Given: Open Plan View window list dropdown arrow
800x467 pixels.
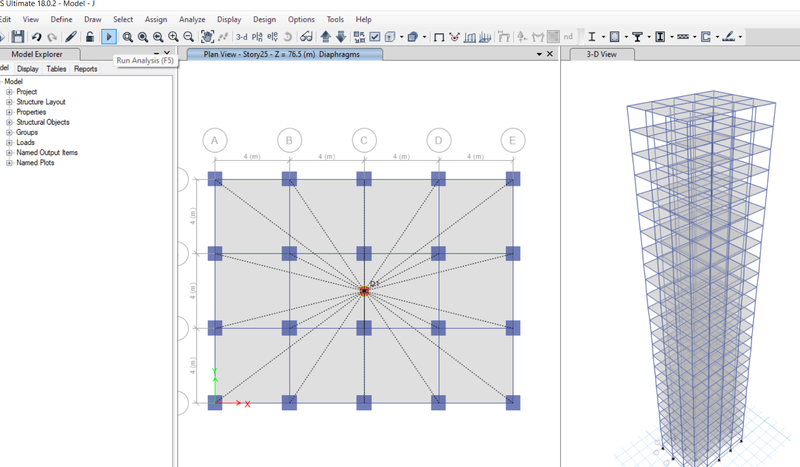Looking at the screenshot, I should pyautogui.click(x=539, y=54).
